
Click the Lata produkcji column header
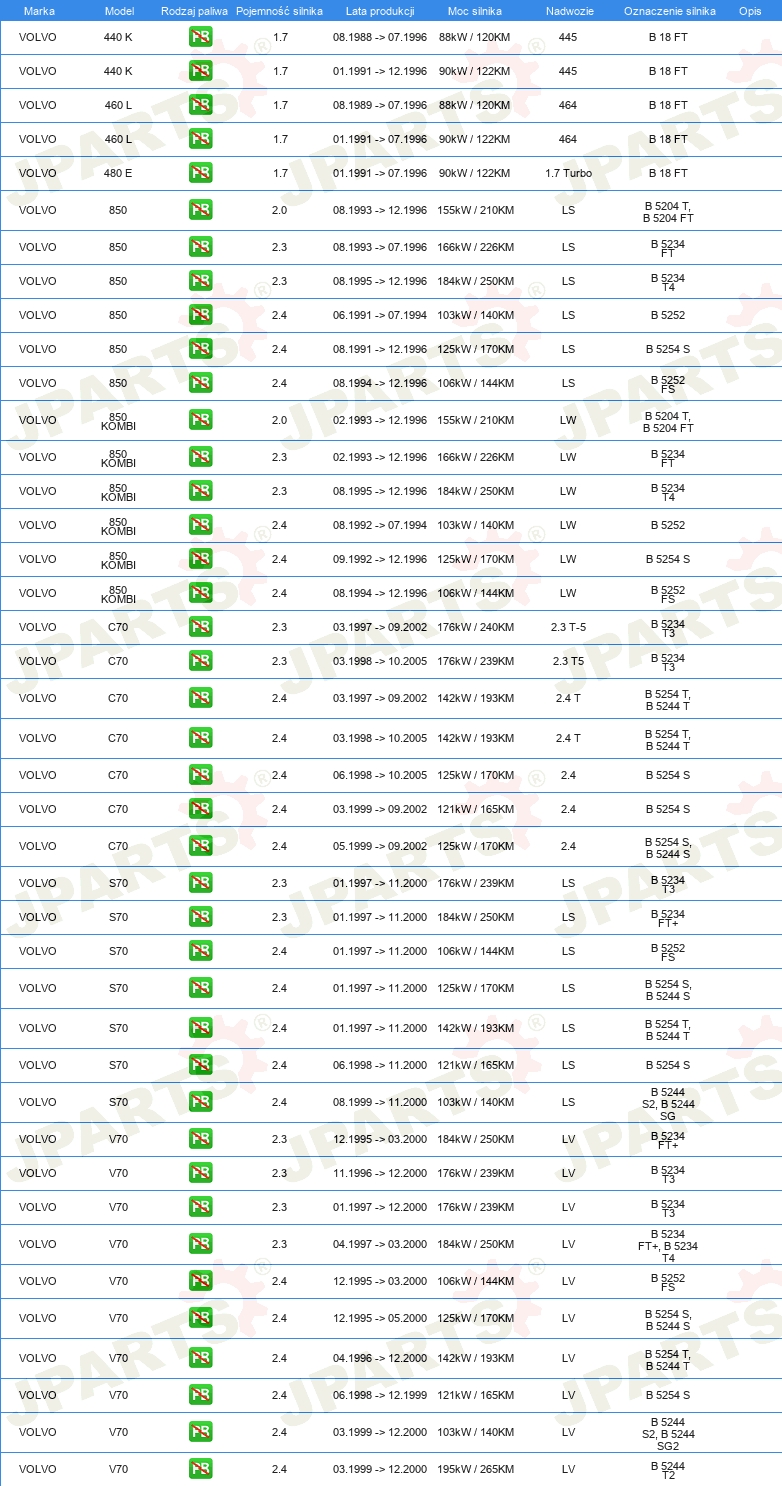point(380,10)
